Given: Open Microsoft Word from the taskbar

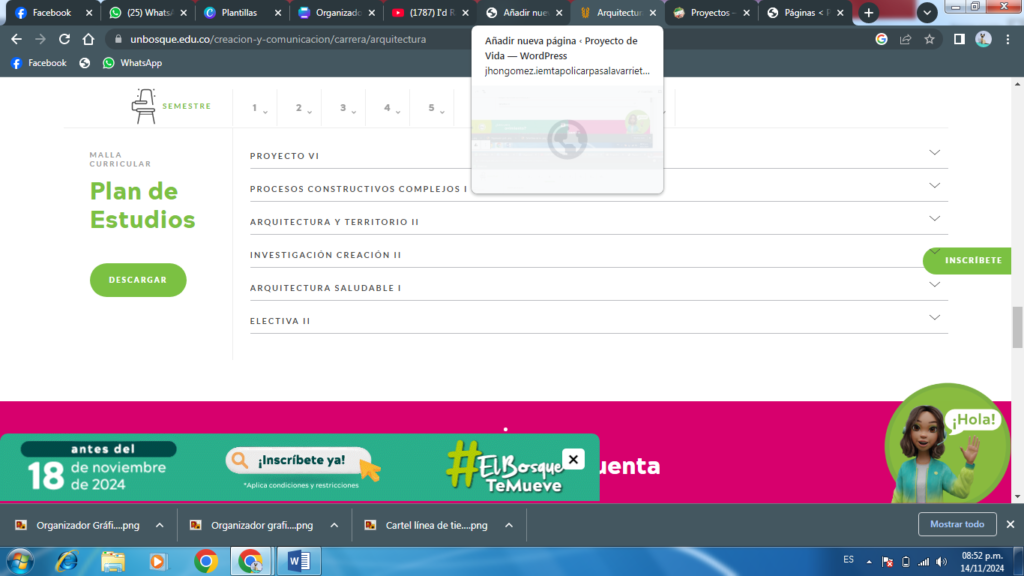Looking at the screenshot, I should [x=298, y=561].
